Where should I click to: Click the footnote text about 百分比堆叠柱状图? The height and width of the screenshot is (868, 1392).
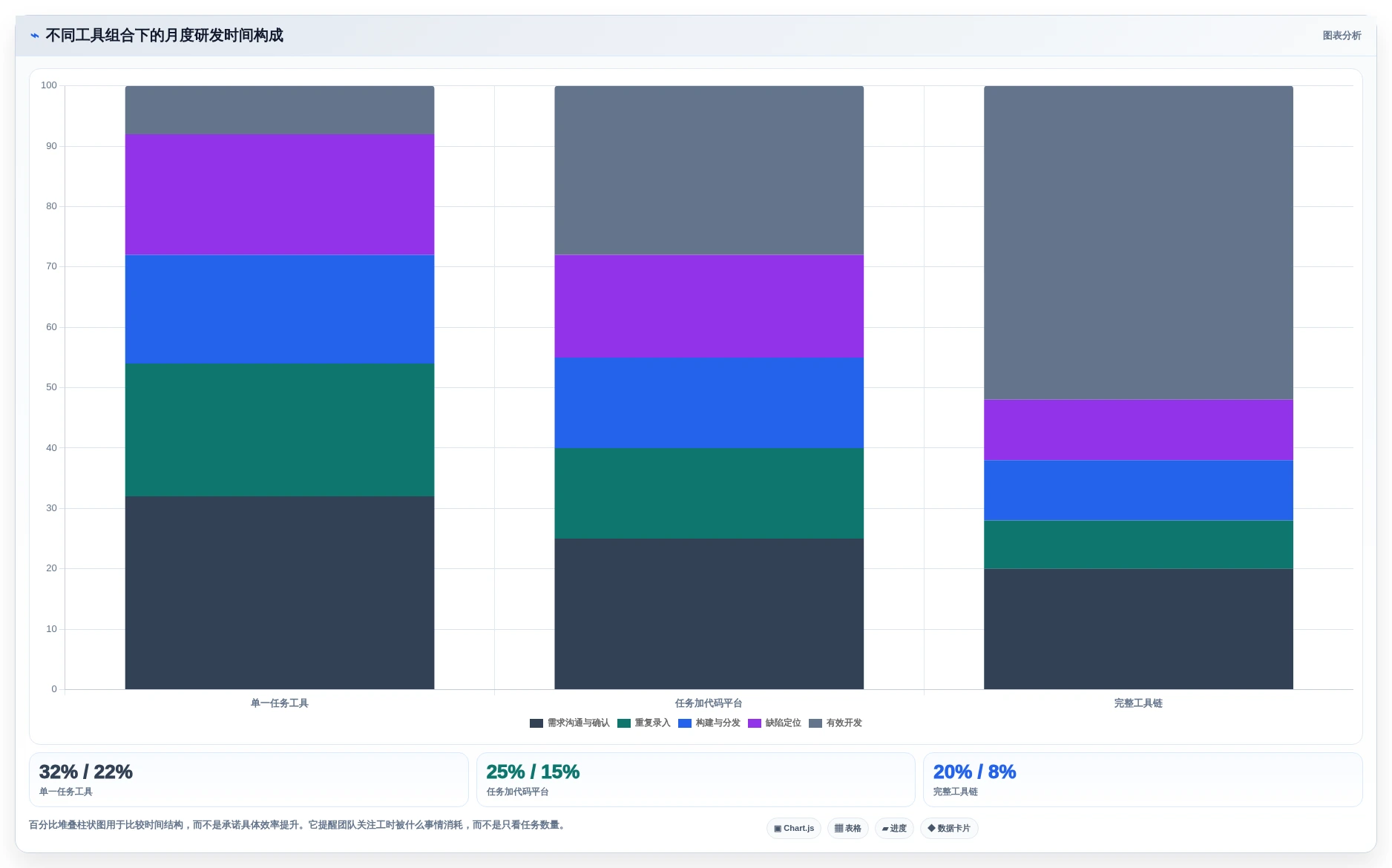[299, 825]
